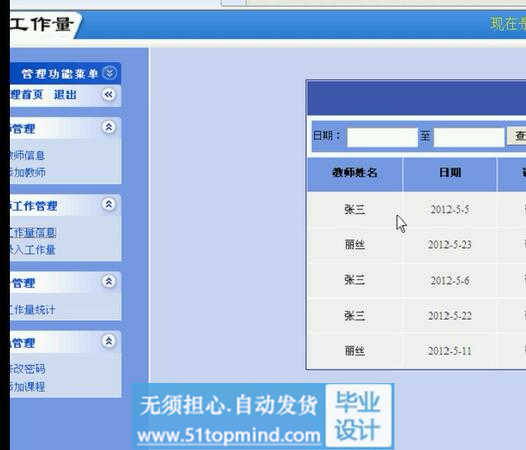This screenshot has height=450, width=526.
Task: Collapse the teacher management panel chevron
Action: click(109, 127)
